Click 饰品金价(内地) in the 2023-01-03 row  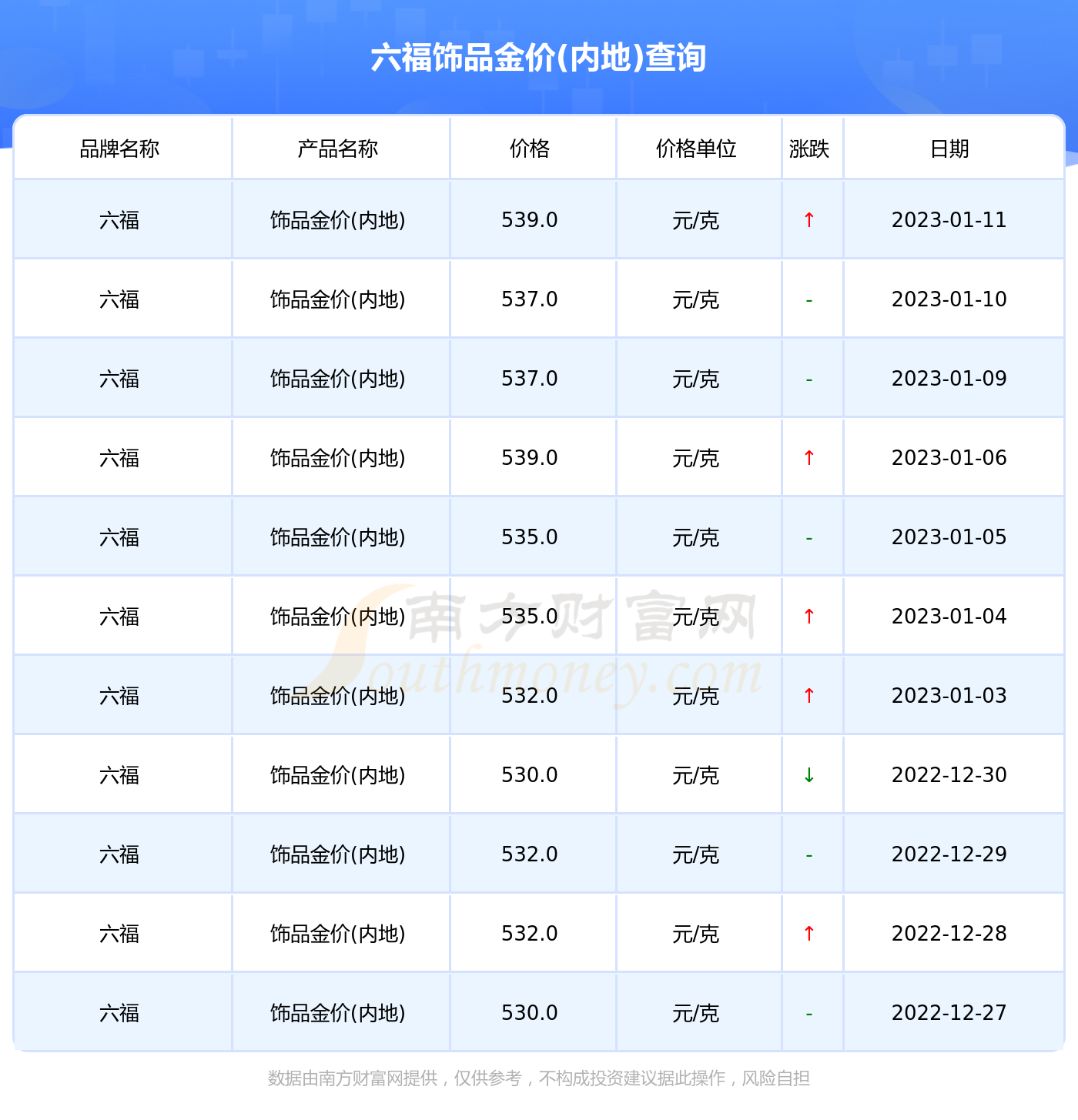point(338,697)
